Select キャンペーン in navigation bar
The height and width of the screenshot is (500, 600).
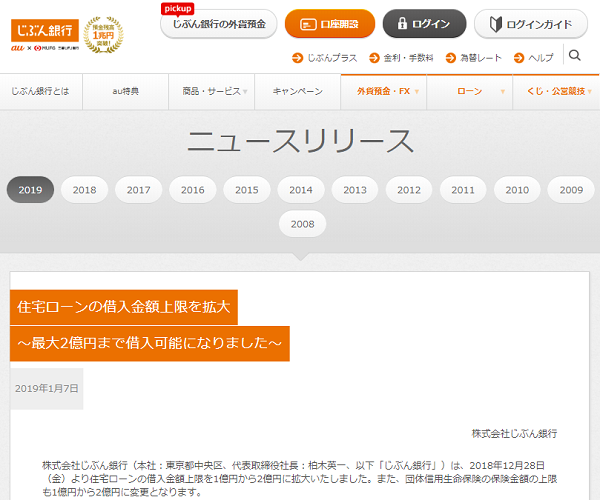pos(298,91)
